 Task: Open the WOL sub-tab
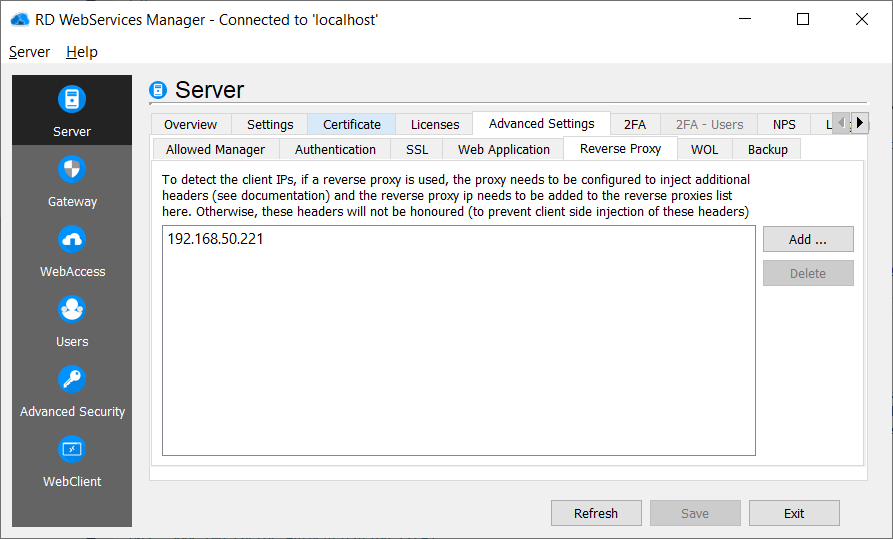click(704, 149)
